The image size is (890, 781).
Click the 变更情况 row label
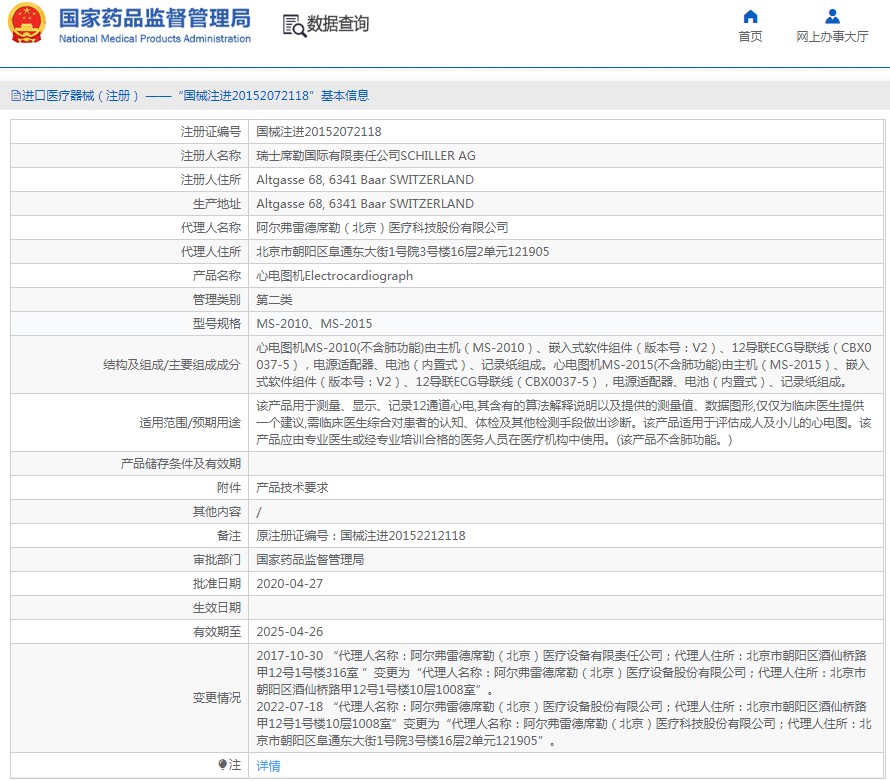click(x=217, y=698)
